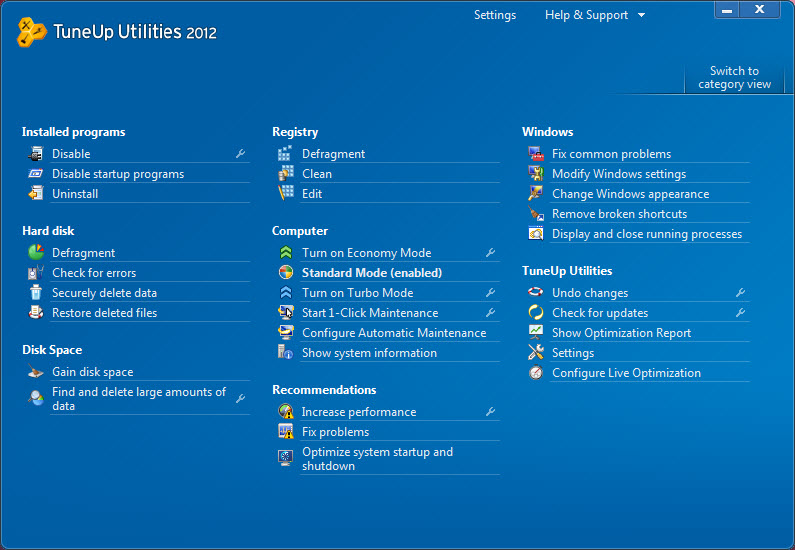Viewport: 795px width, 550px height.
Task: Switch to category view
Action: [734, 78]
